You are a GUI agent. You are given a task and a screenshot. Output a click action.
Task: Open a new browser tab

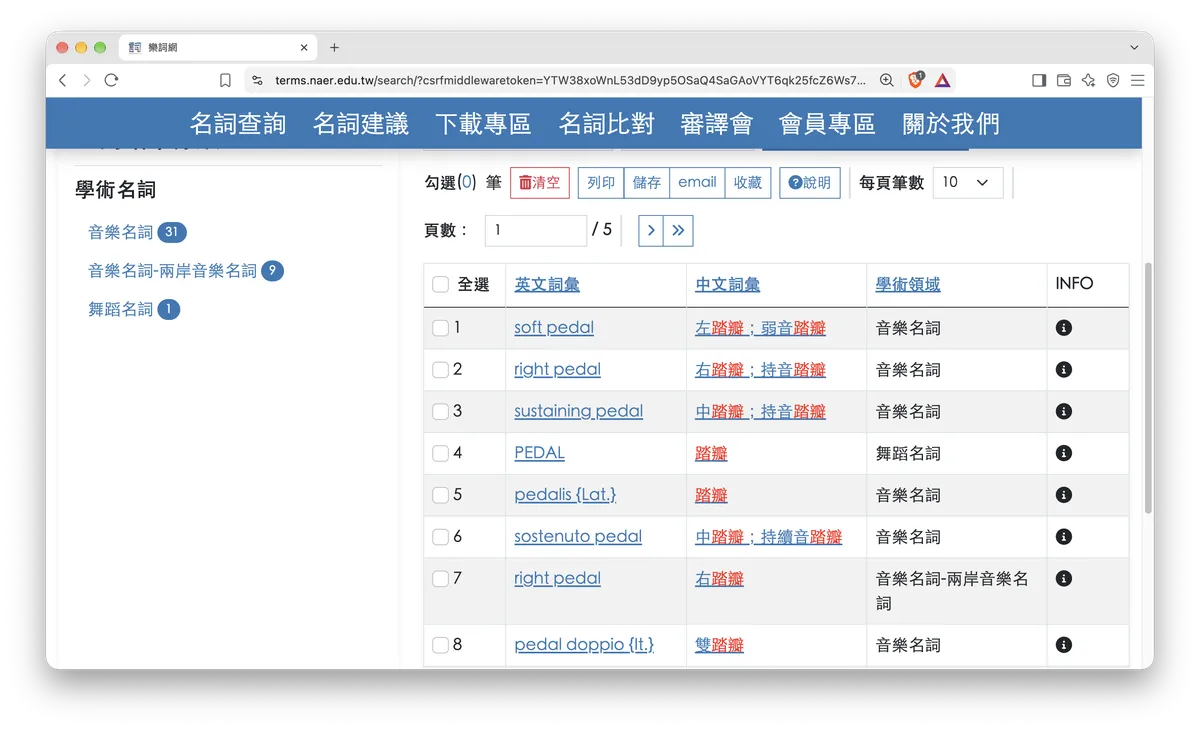(x=334, y=47)
